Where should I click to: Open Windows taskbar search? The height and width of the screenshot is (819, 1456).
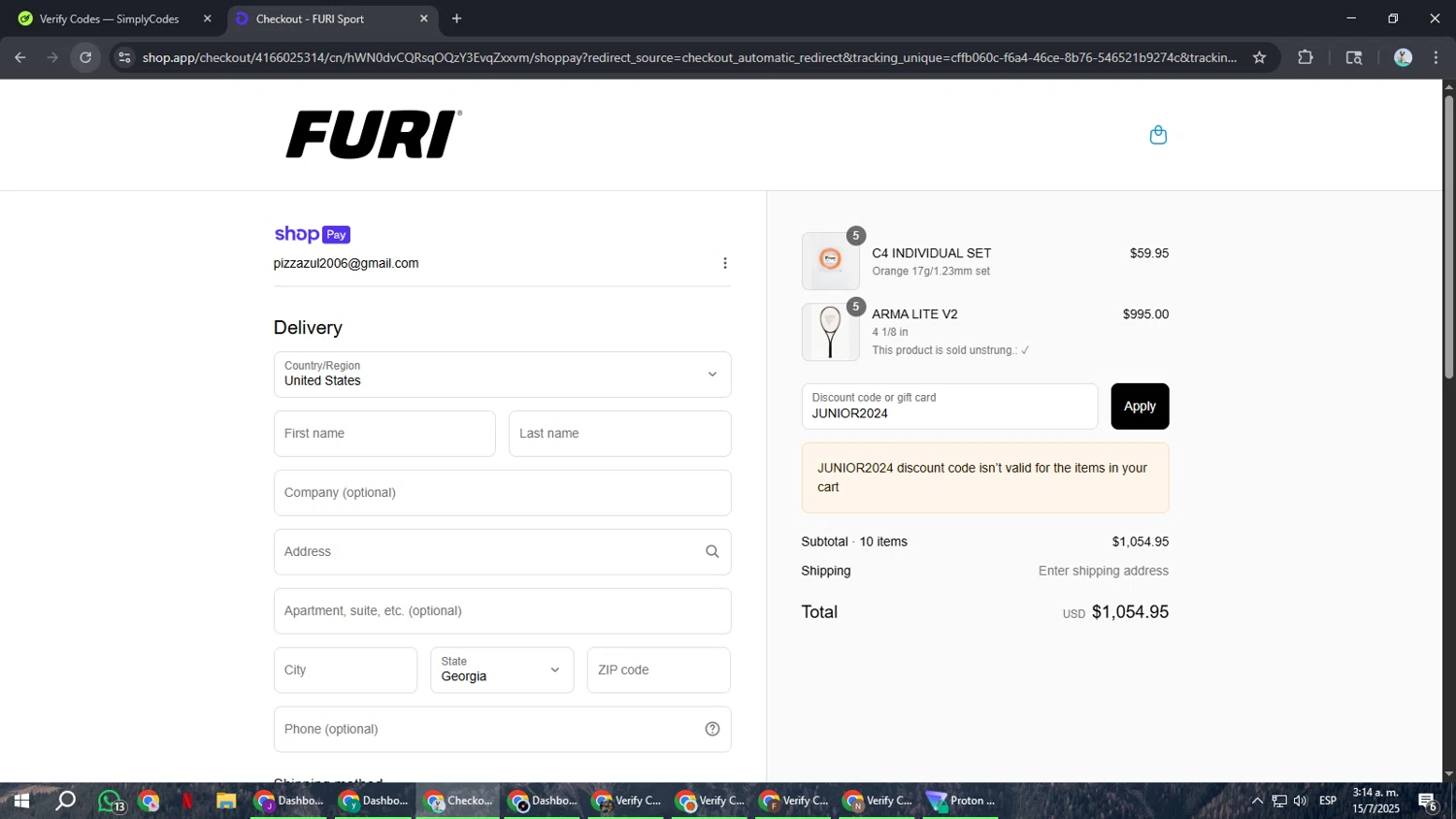coord(65,801)
